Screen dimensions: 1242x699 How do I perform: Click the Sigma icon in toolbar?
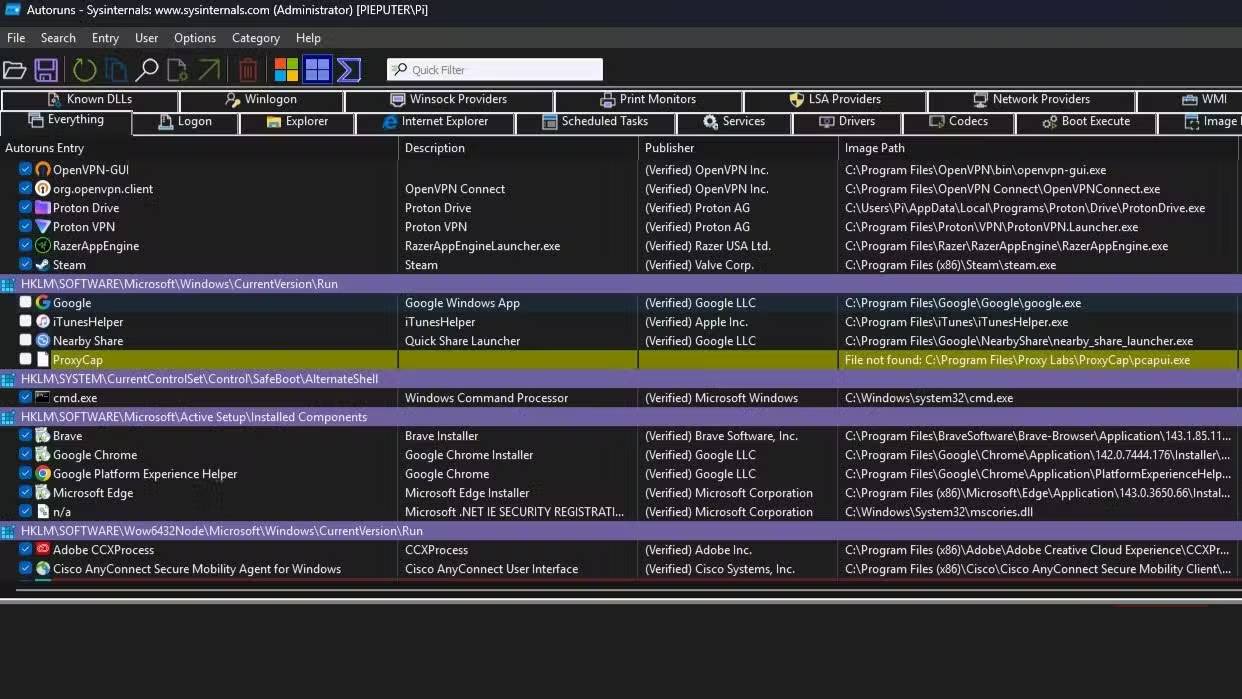click(349, 70)
